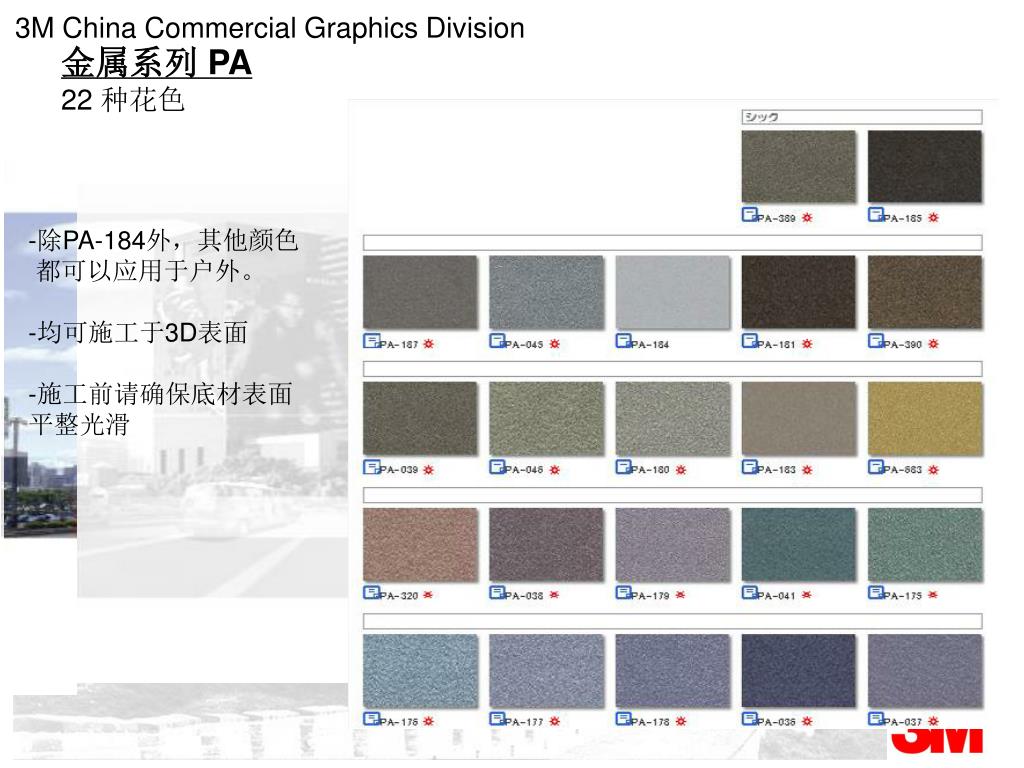Click the blue enlarge icon beside PA-041
Image resolution: width=1024 pixels, height=768 pixels.
(750, 592)
